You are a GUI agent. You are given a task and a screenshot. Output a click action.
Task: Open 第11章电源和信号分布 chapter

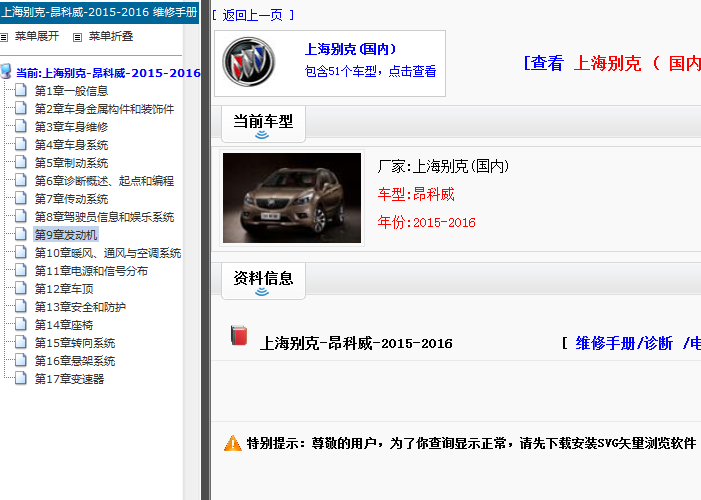pos(91,271)
